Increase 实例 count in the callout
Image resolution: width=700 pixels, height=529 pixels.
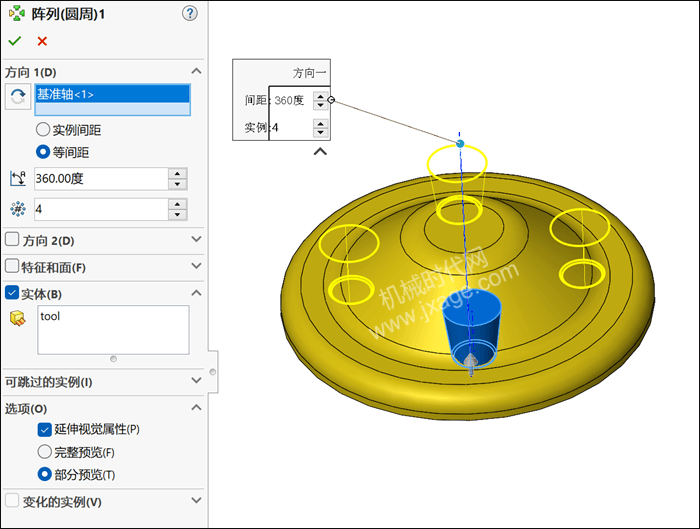click(321, 123)
